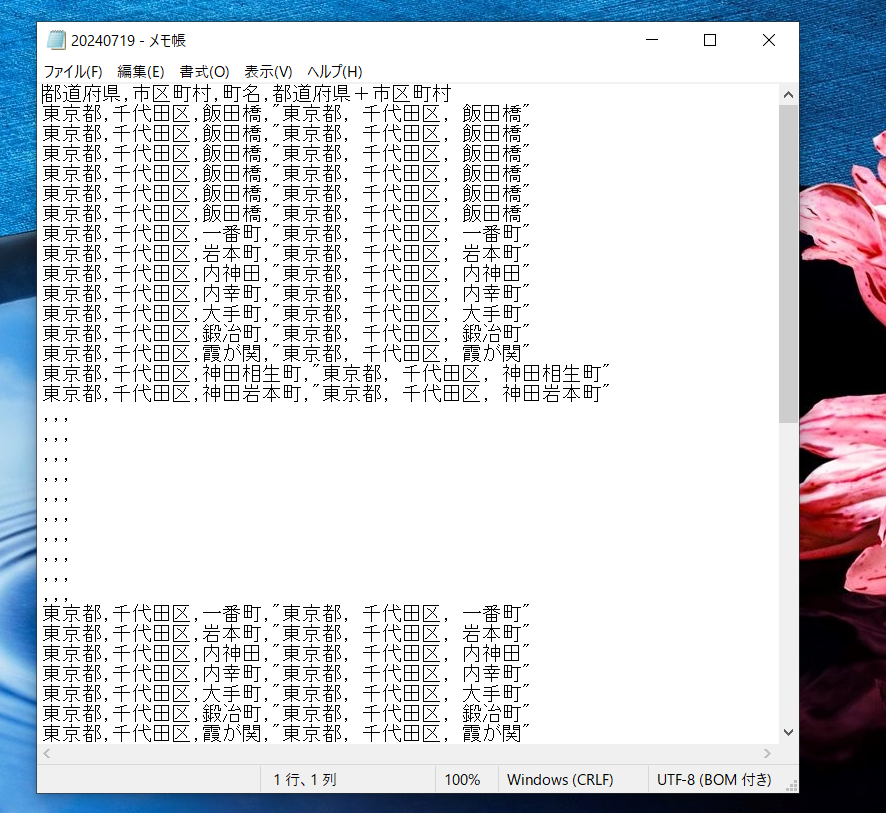This screenshot has width=886, height=813.
Task: Click the first 内神田 line
Action: pos(286,273)
